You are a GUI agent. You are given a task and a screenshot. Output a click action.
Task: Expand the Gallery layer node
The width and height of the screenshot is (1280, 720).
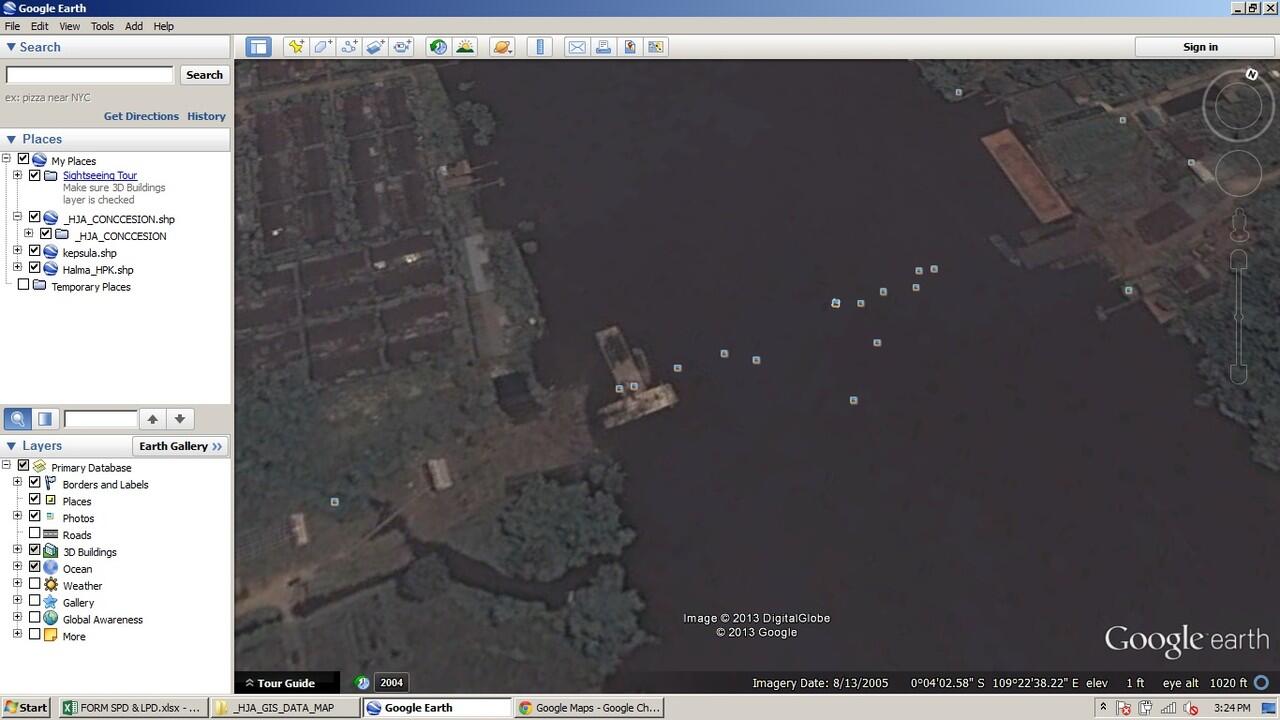[x=17, y=601]
